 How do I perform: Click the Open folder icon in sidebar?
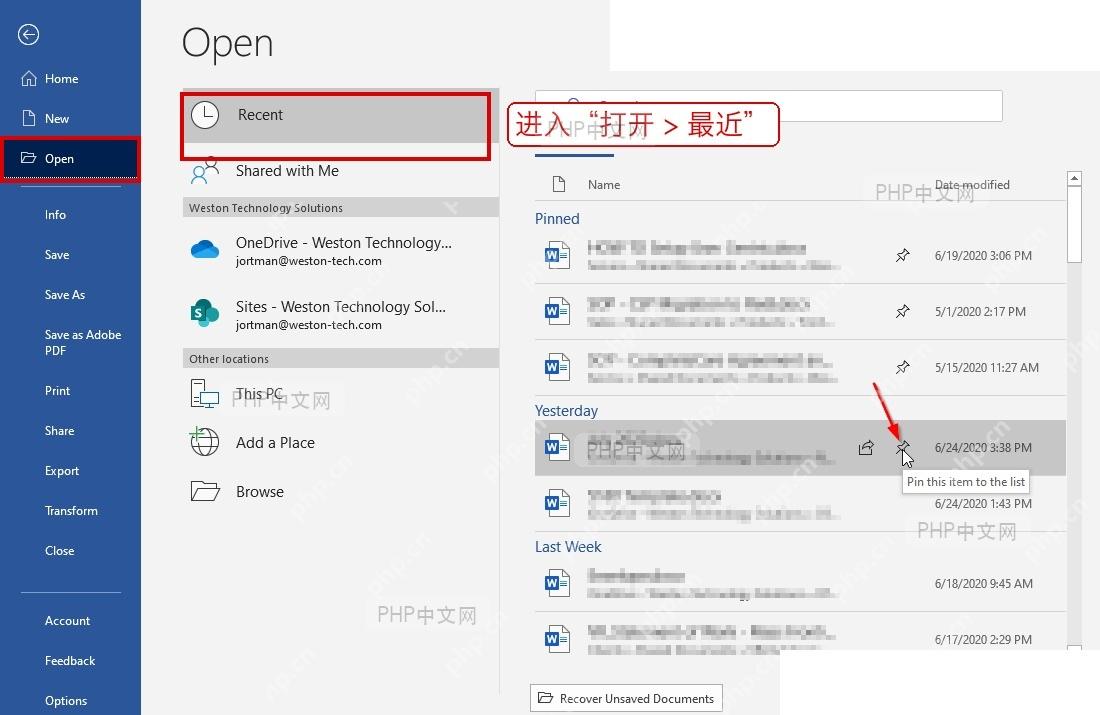click(28, 158)
